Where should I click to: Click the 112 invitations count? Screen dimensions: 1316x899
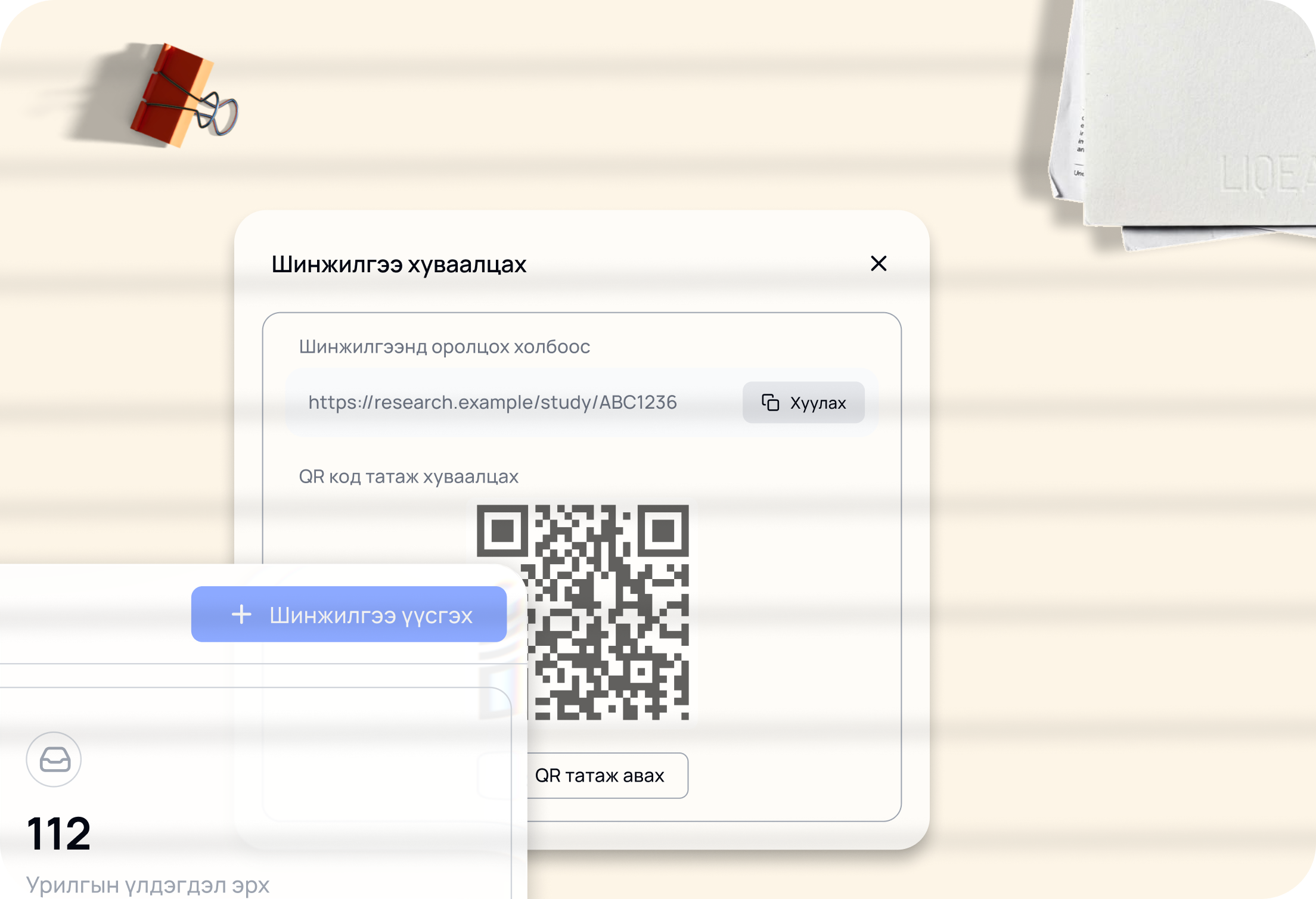pyautogui.click(x=58, y=833)
